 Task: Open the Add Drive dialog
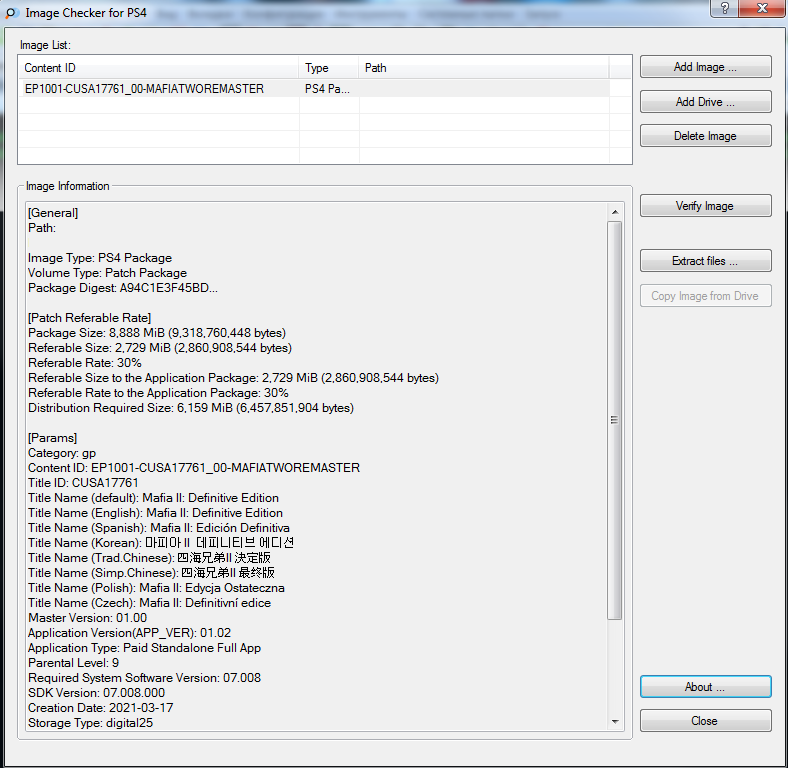705,102
